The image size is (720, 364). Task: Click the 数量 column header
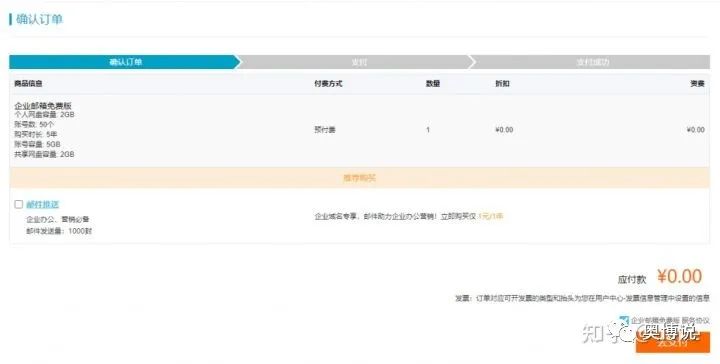tap(433, 84)
